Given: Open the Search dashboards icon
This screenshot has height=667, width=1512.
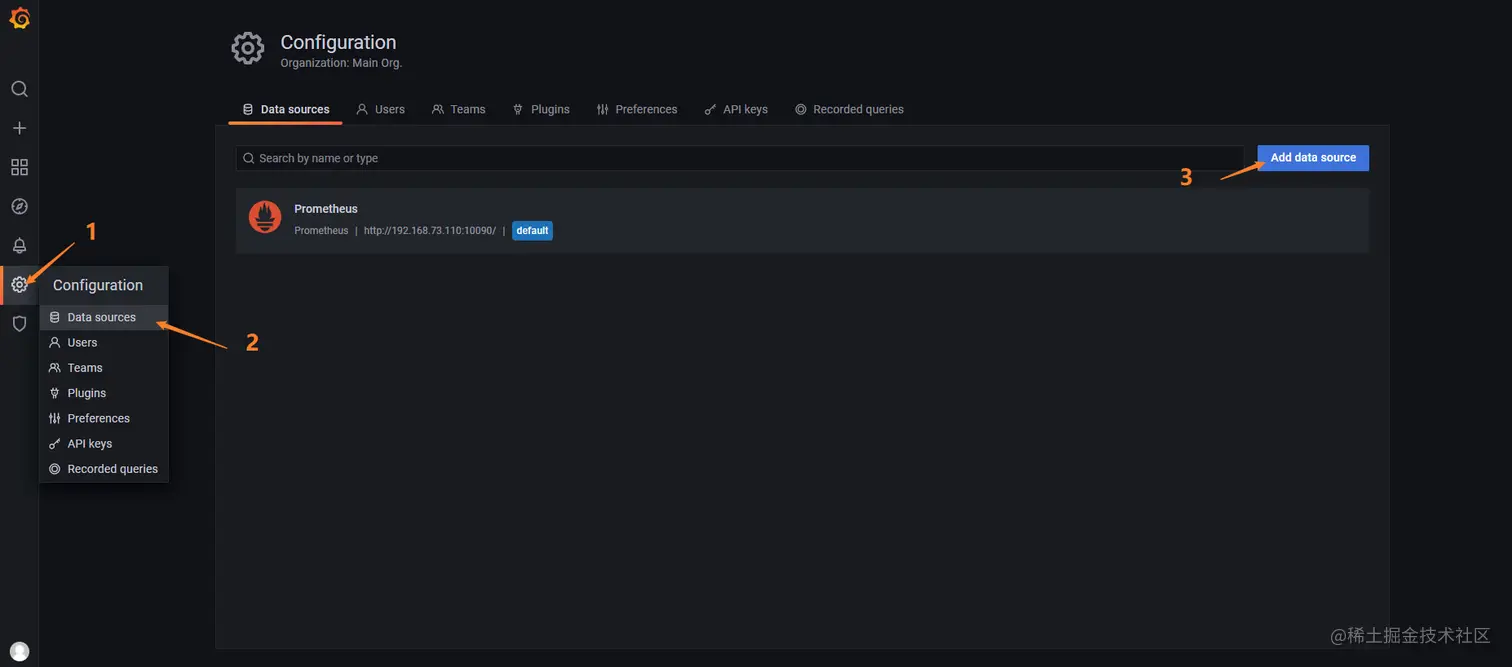Looking at the screenshot, I should click(x=19, y=88).
